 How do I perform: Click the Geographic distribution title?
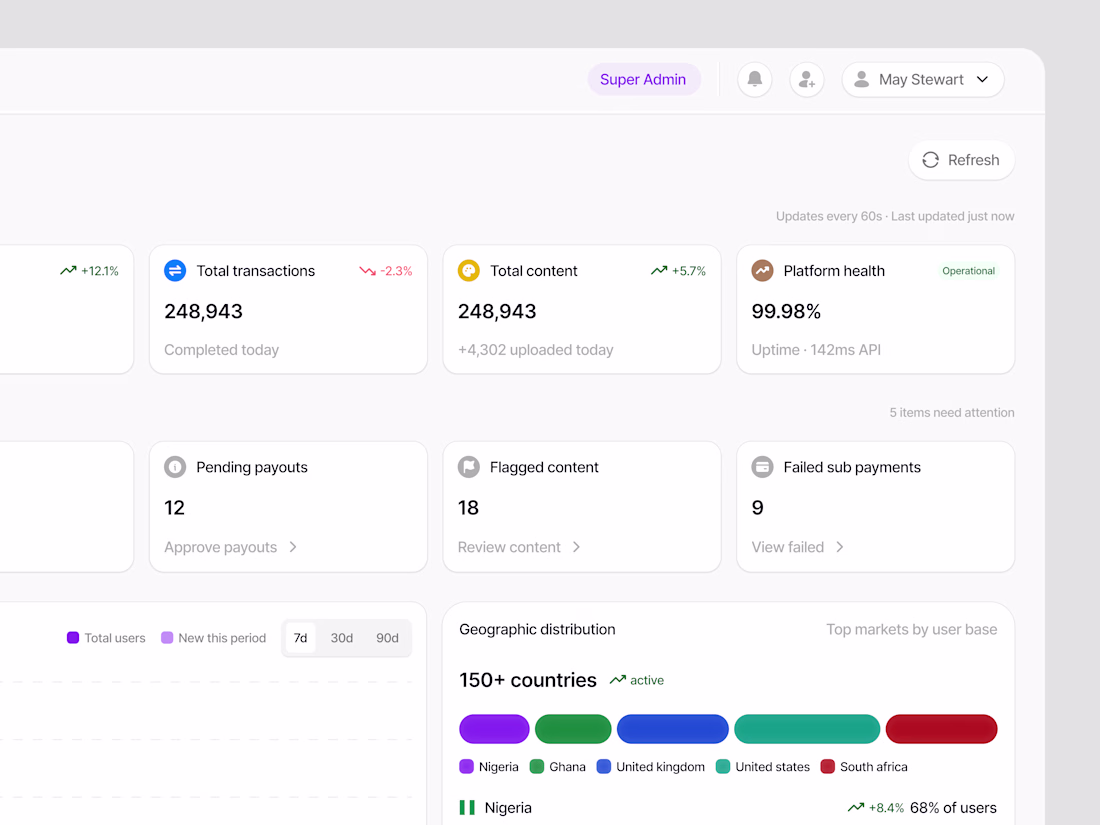537,629
